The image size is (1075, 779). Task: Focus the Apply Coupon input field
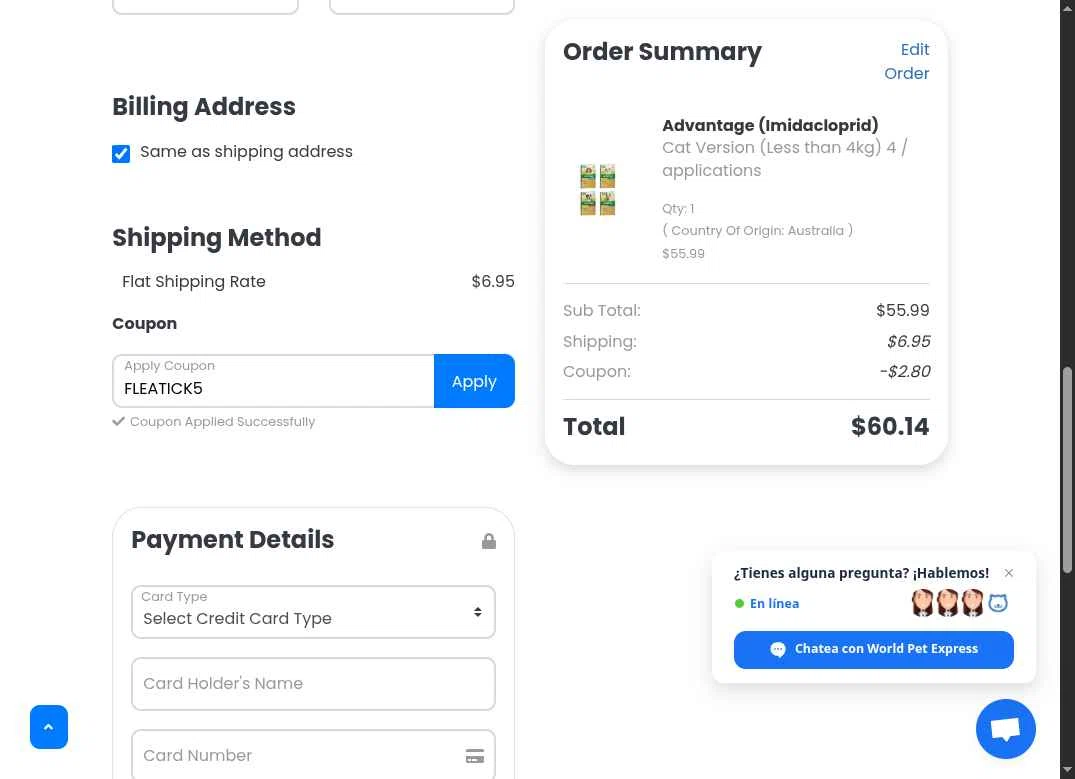(274, 381)
